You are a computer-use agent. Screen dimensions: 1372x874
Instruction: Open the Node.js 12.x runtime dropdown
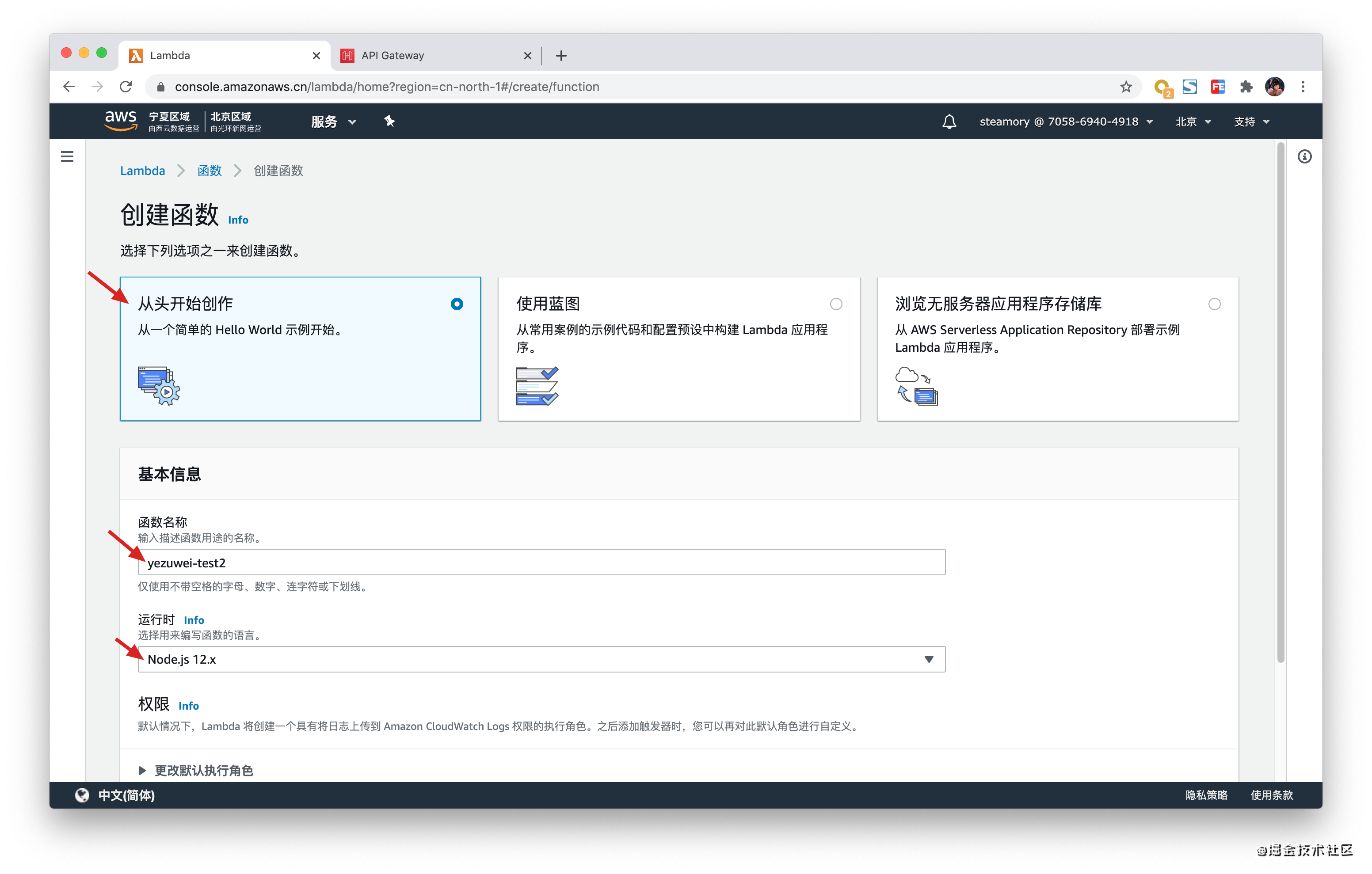(541, 659)
